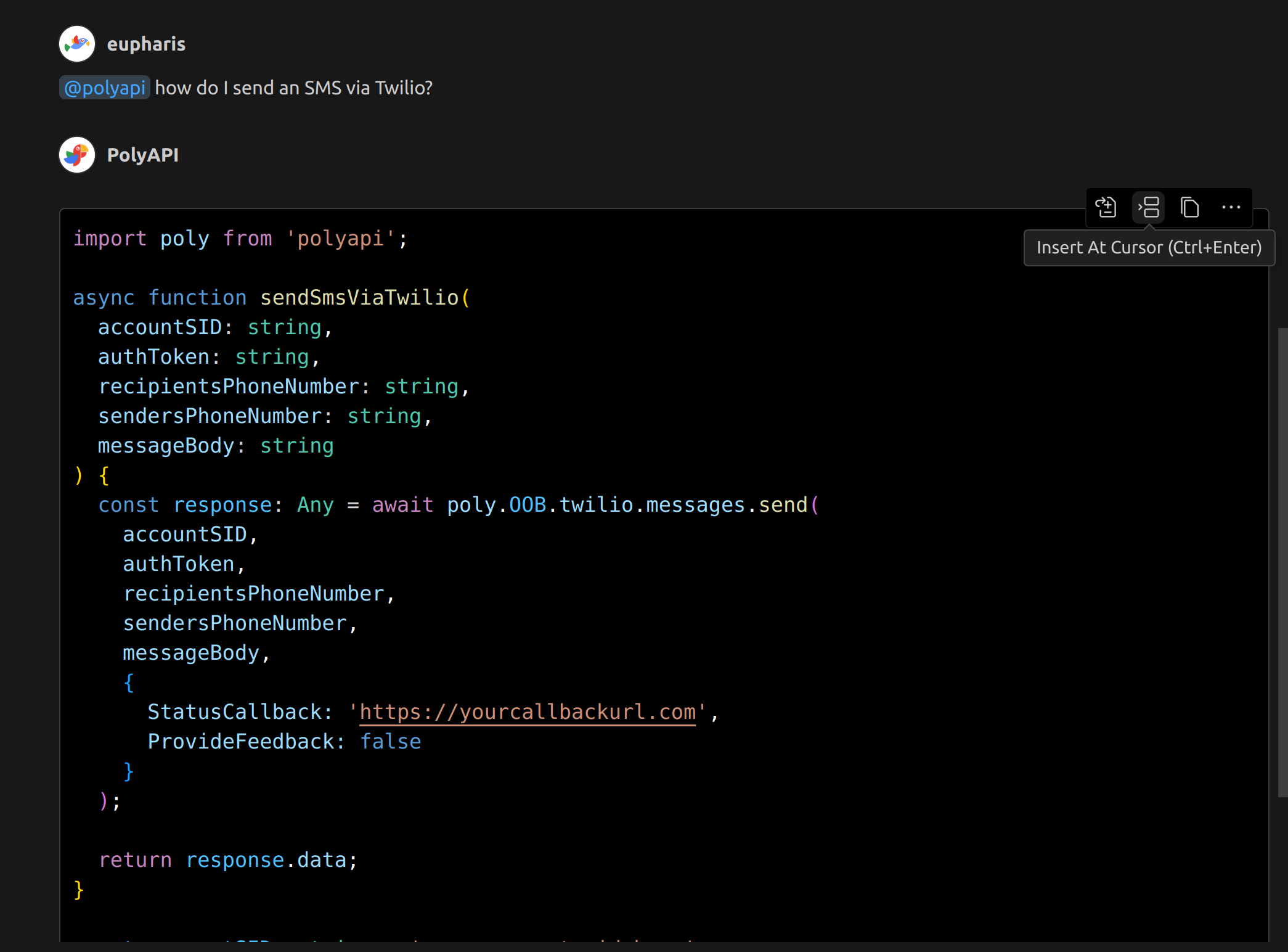
Task: Click the authToken argument in send call
Action: pos(179,564)
